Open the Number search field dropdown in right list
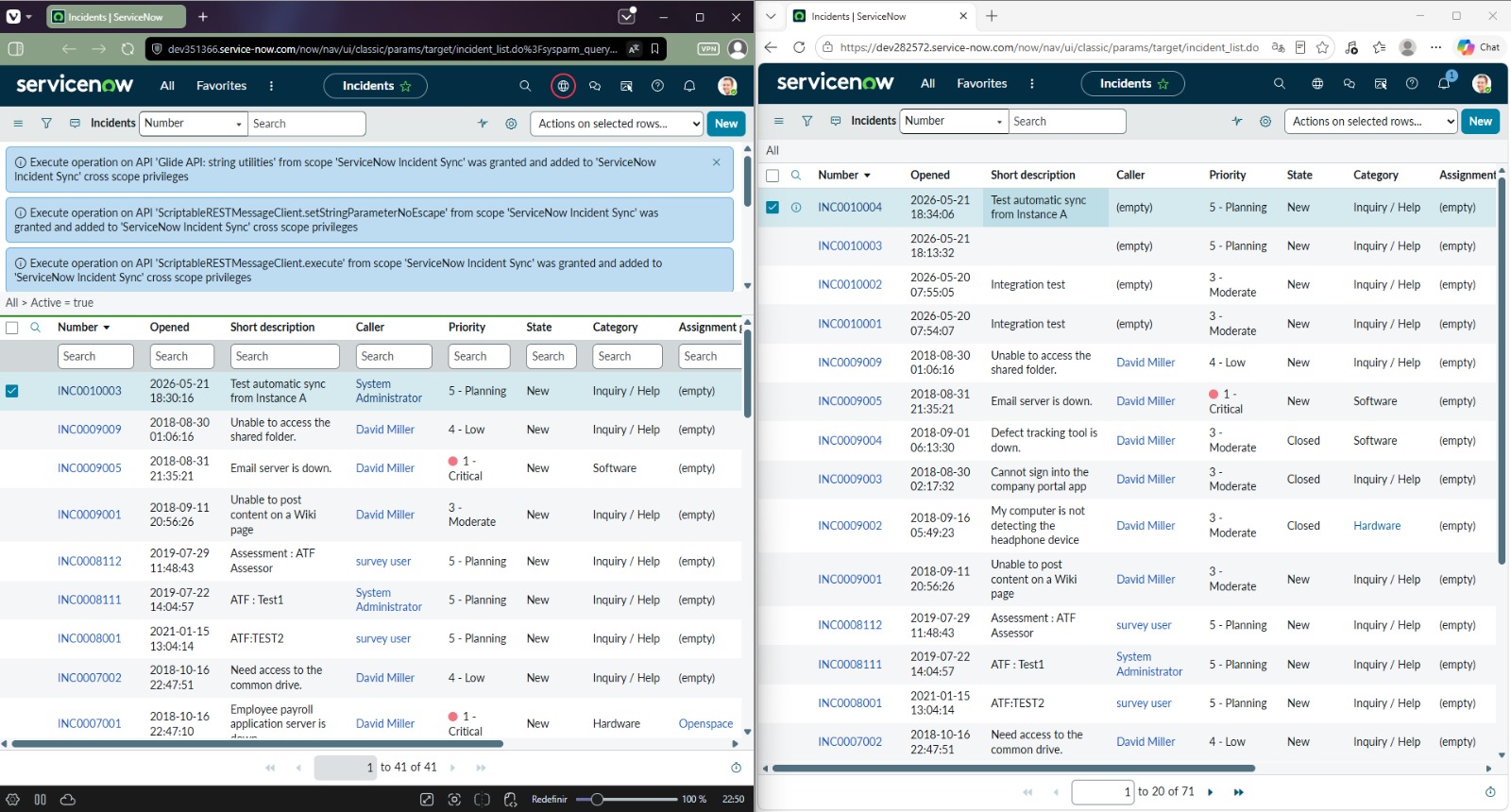 click(955, 121)
